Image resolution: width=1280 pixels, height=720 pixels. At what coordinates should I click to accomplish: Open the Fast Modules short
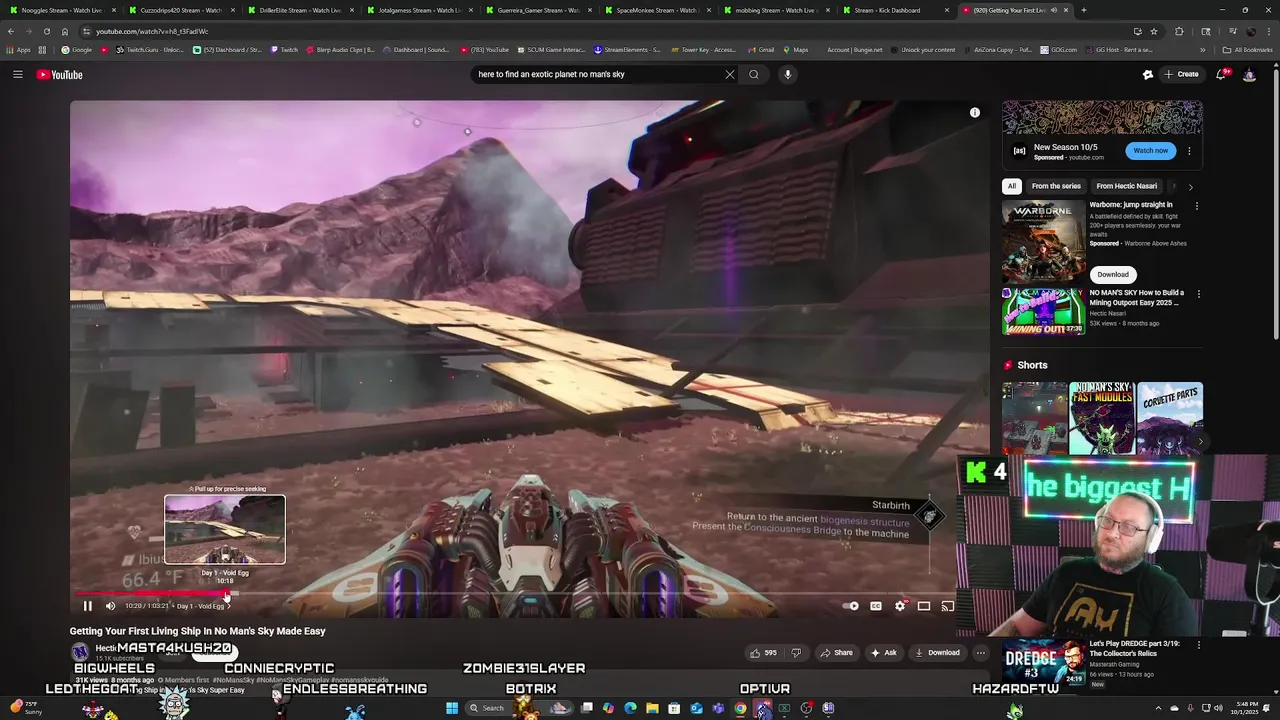coord(1102,418)
